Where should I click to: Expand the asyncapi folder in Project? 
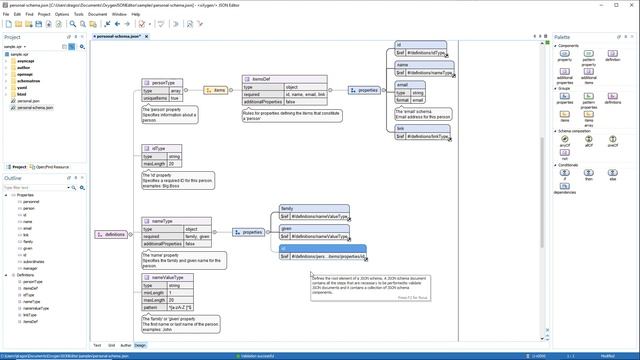[x=6, y=61]
